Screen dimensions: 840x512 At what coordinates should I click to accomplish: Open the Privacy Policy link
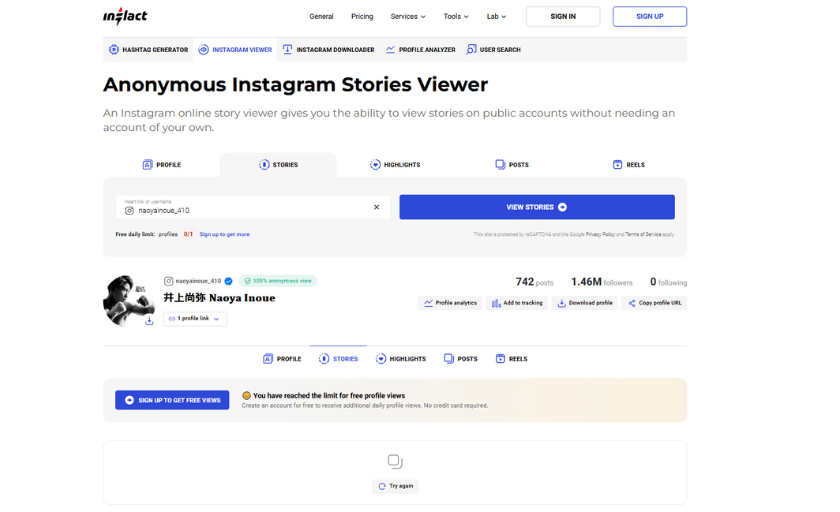[x=600, y=235]
